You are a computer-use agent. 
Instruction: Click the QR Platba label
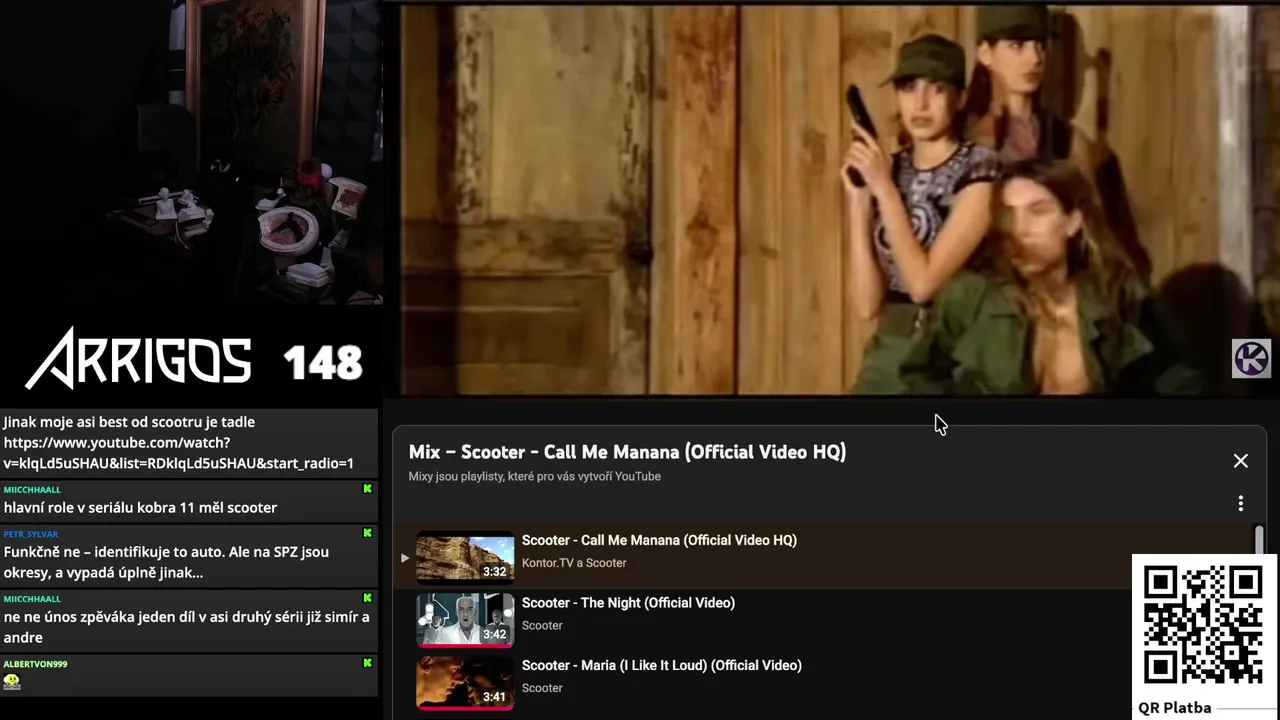(x=1175, y=708)
